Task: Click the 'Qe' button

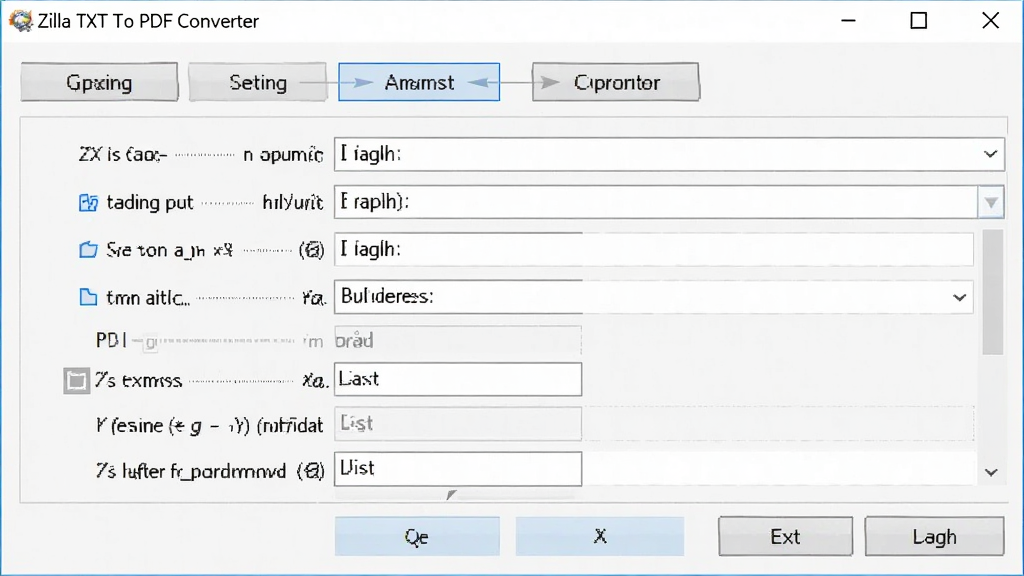Action: (x=417, y=537)
